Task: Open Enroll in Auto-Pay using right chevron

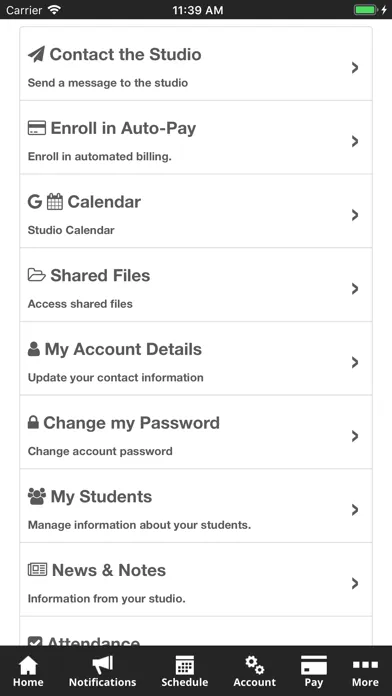Action: [355, 141]
